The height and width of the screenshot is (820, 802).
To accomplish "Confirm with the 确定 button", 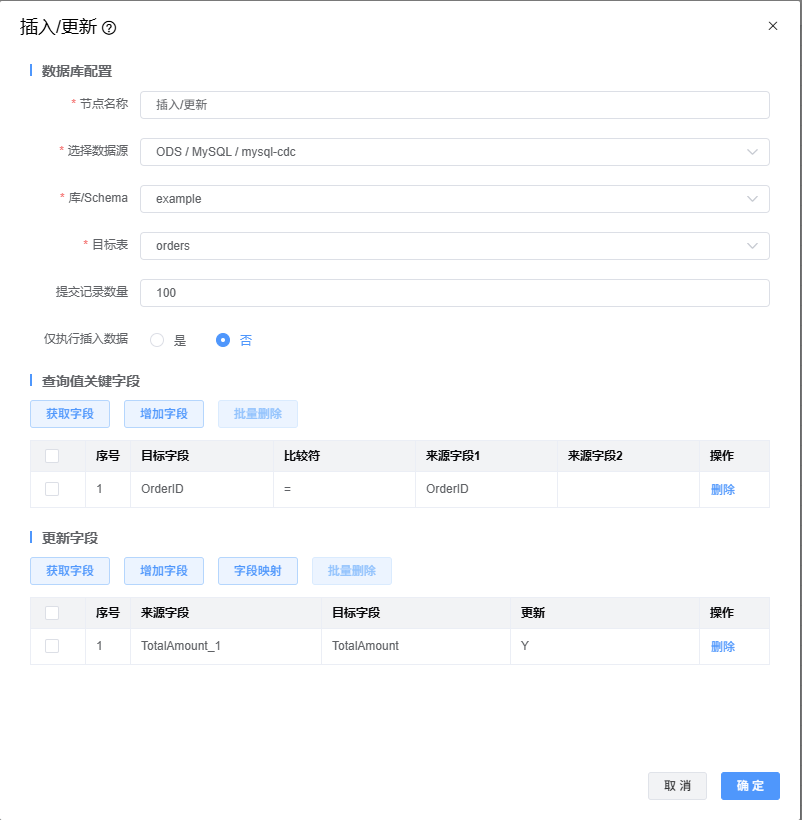I will (x=750, y=786).
